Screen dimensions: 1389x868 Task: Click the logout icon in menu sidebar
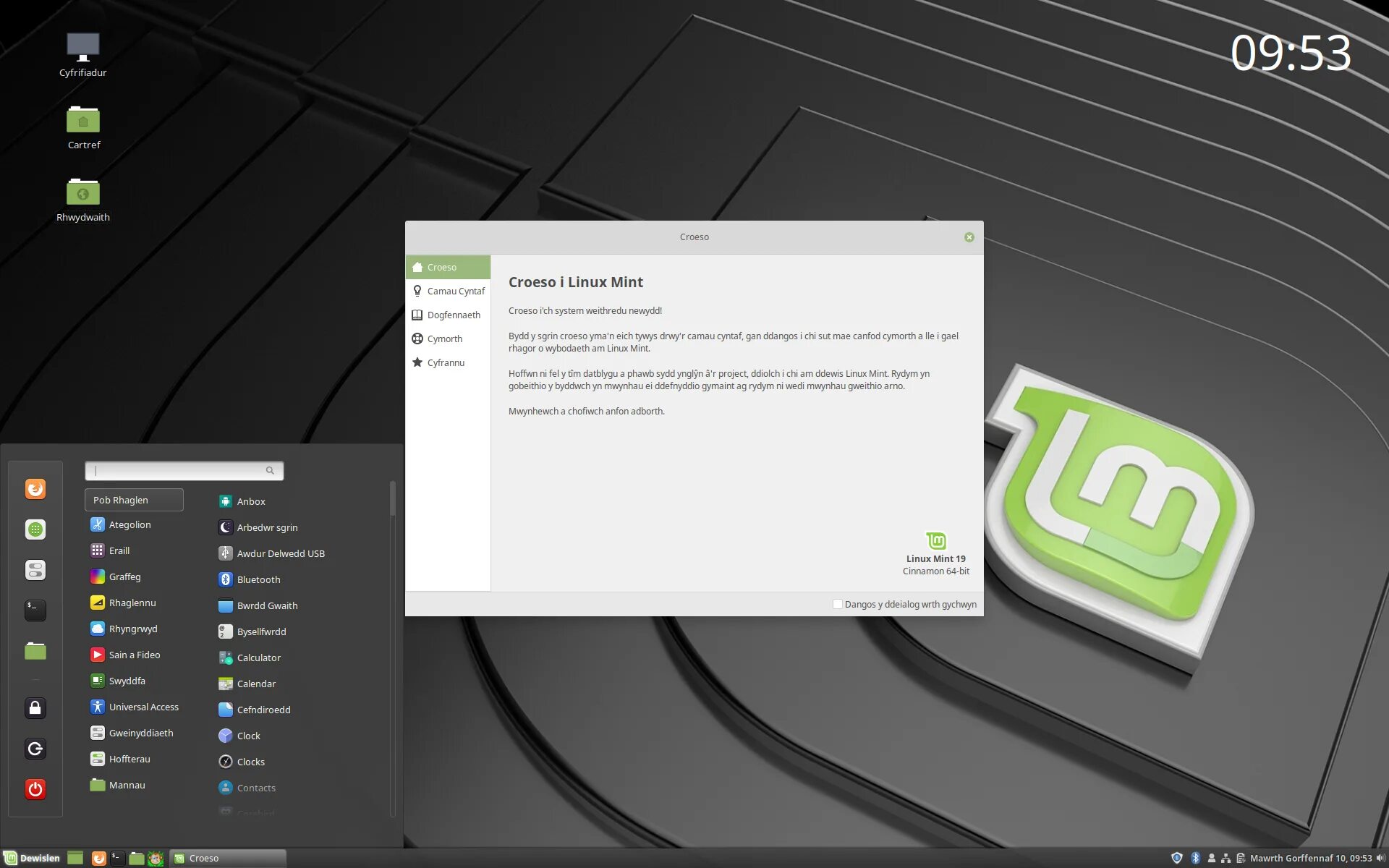(35, 748)
